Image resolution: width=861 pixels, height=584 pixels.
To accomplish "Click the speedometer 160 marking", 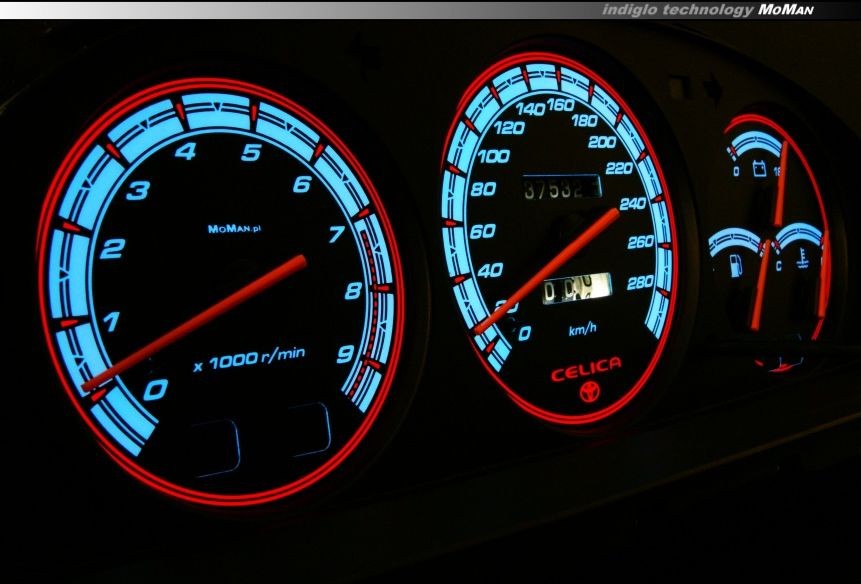I will pos(561,104).
